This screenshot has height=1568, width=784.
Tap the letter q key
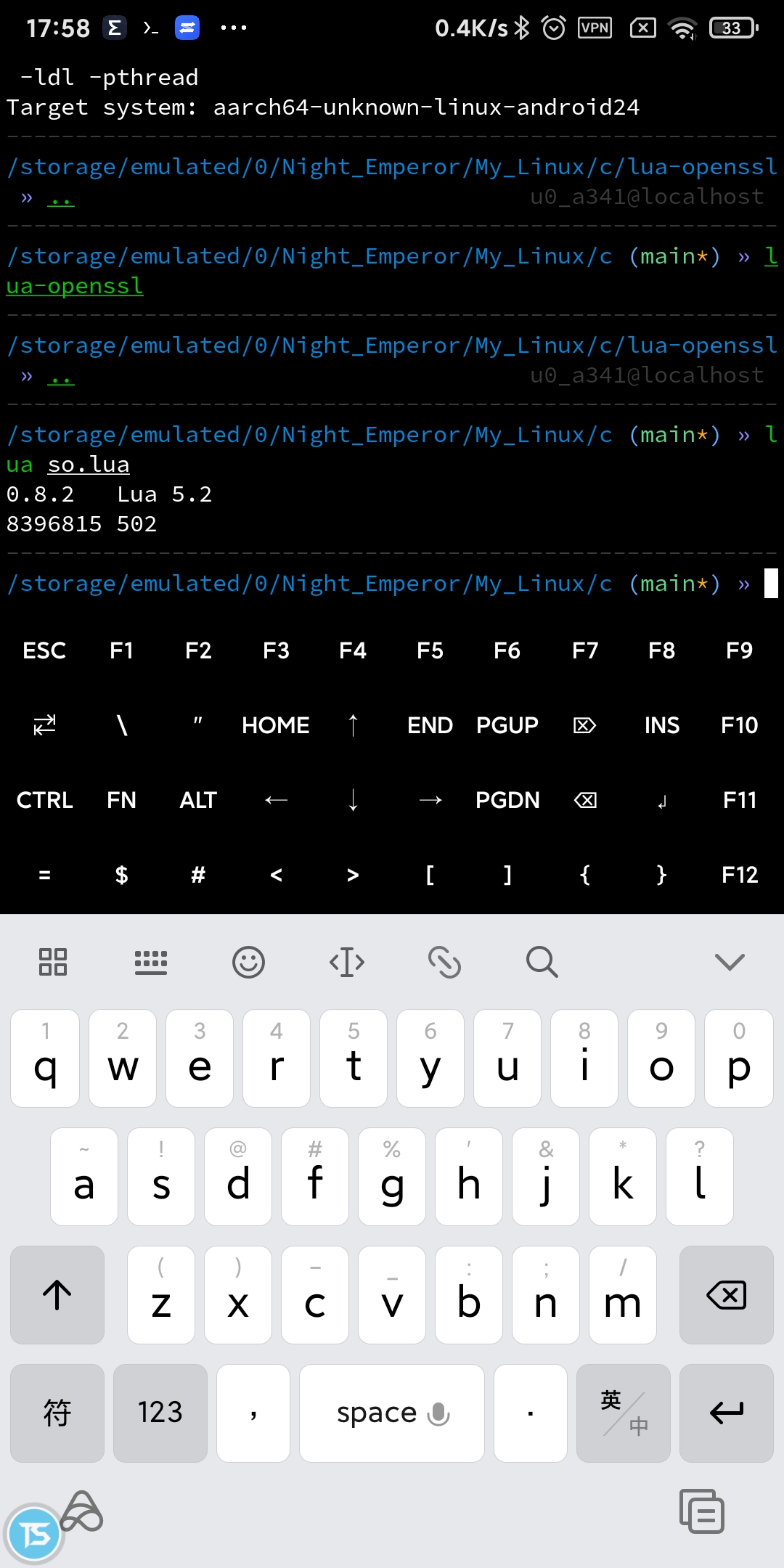(x=45, y=1058)
